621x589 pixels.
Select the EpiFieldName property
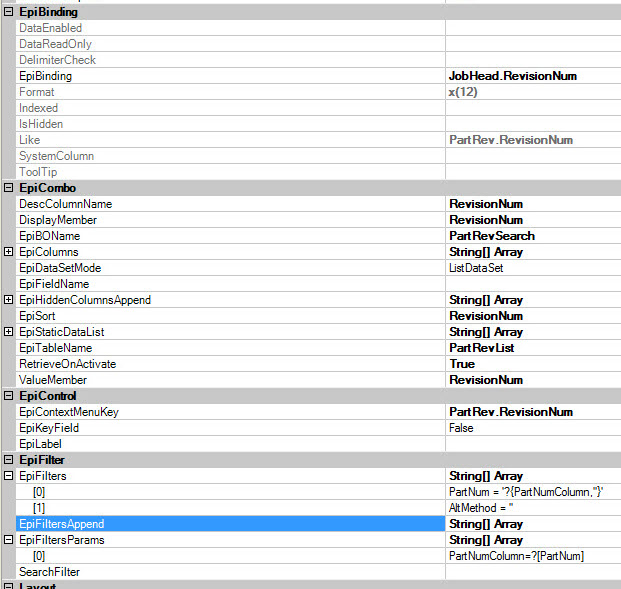coord(230,284)
